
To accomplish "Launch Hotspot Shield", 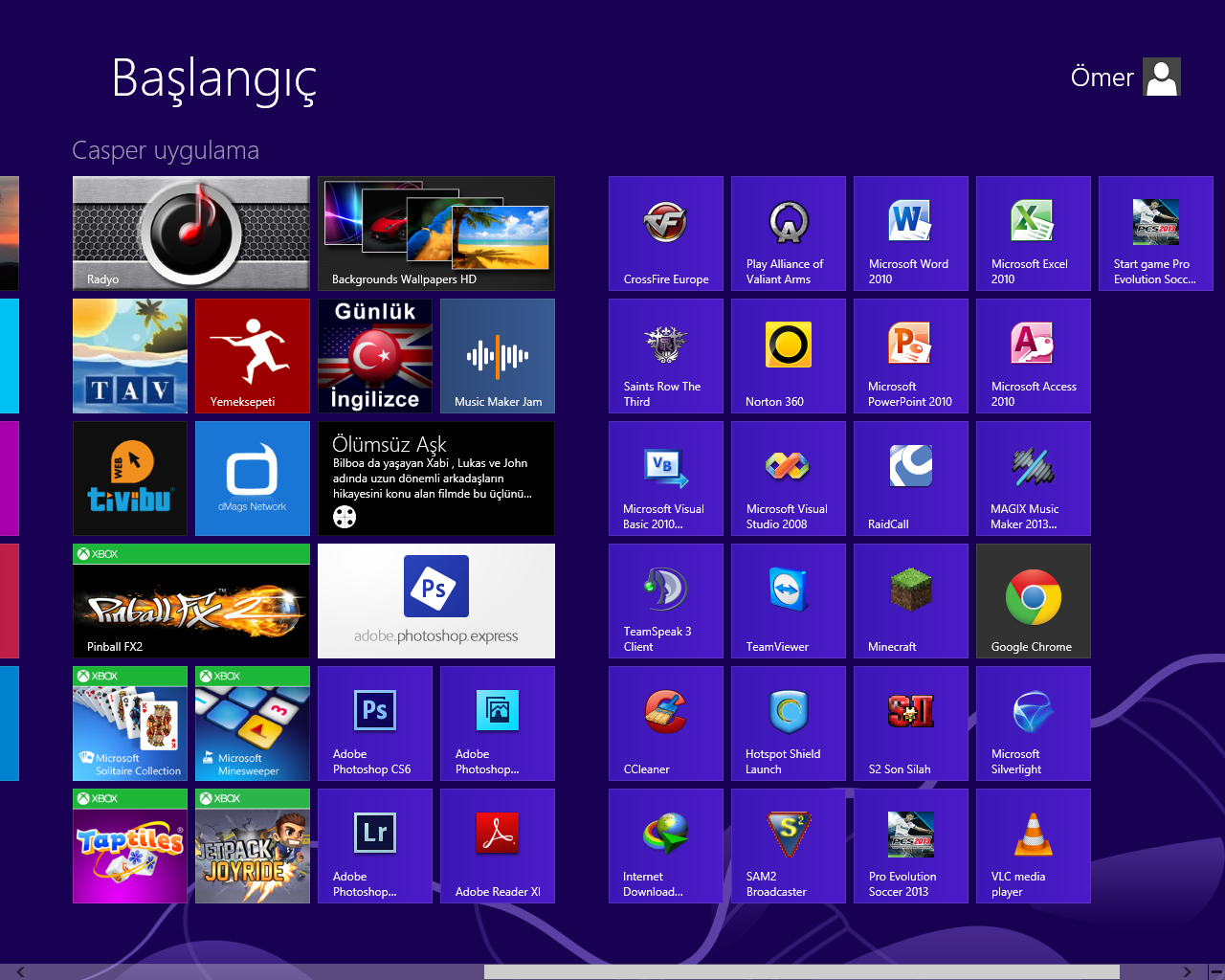I will pos(789,724).
